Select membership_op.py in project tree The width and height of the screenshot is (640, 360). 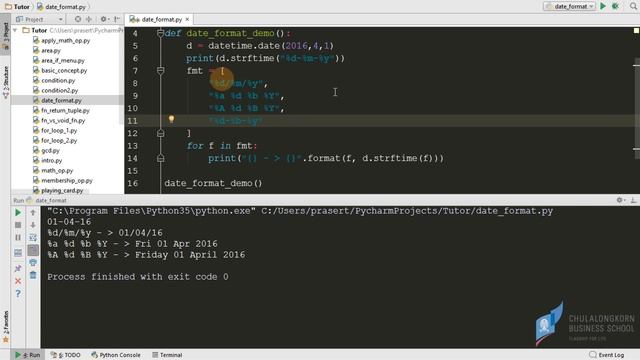click(63, 180)
